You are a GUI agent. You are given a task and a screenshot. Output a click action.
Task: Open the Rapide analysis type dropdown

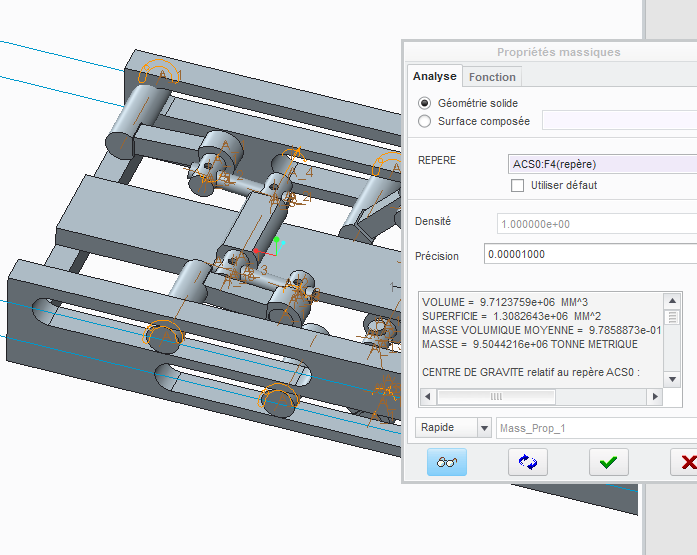click(452, 428)
